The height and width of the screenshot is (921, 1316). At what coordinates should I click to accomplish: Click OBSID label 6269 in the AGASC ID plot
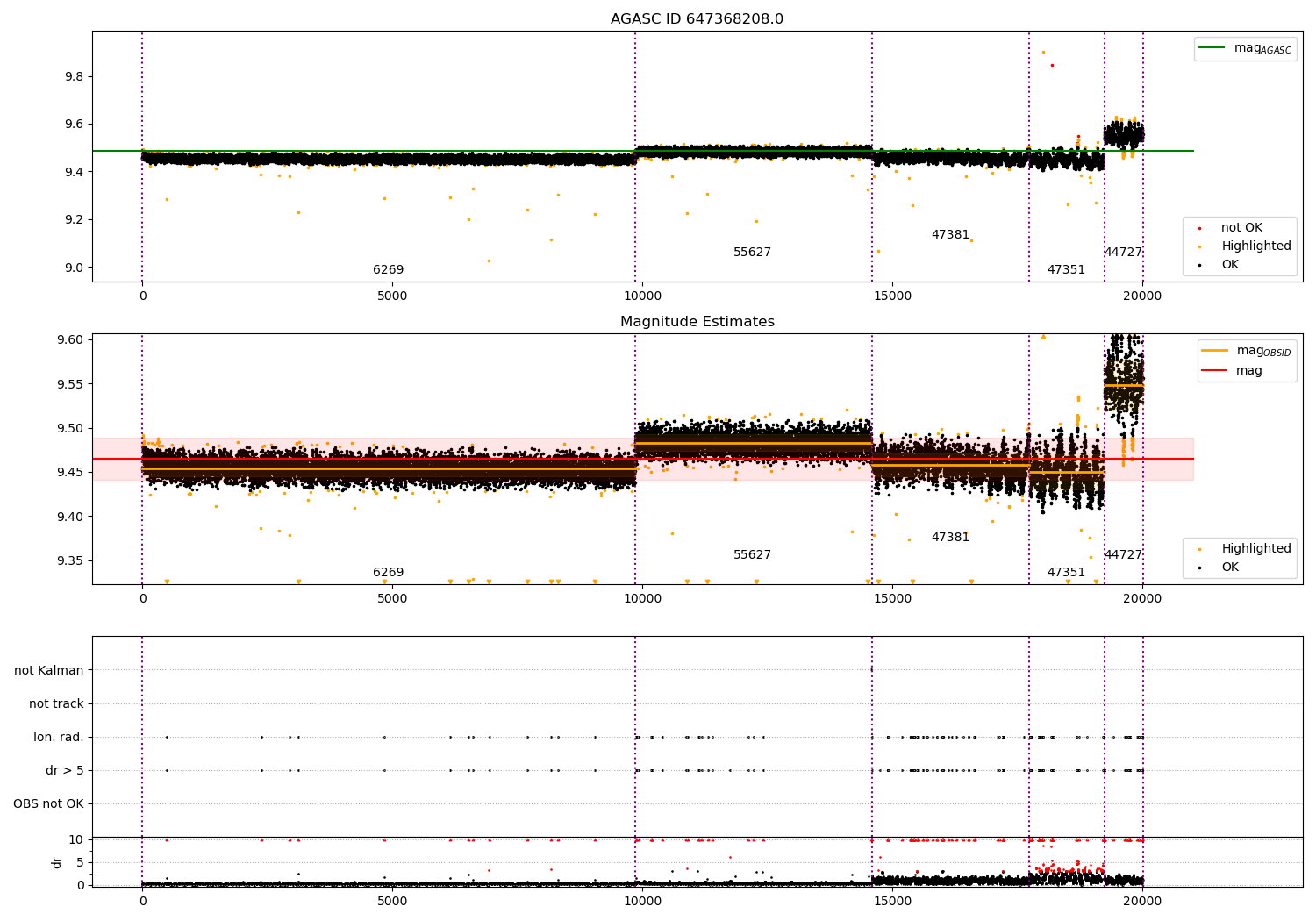click(389, 269)
